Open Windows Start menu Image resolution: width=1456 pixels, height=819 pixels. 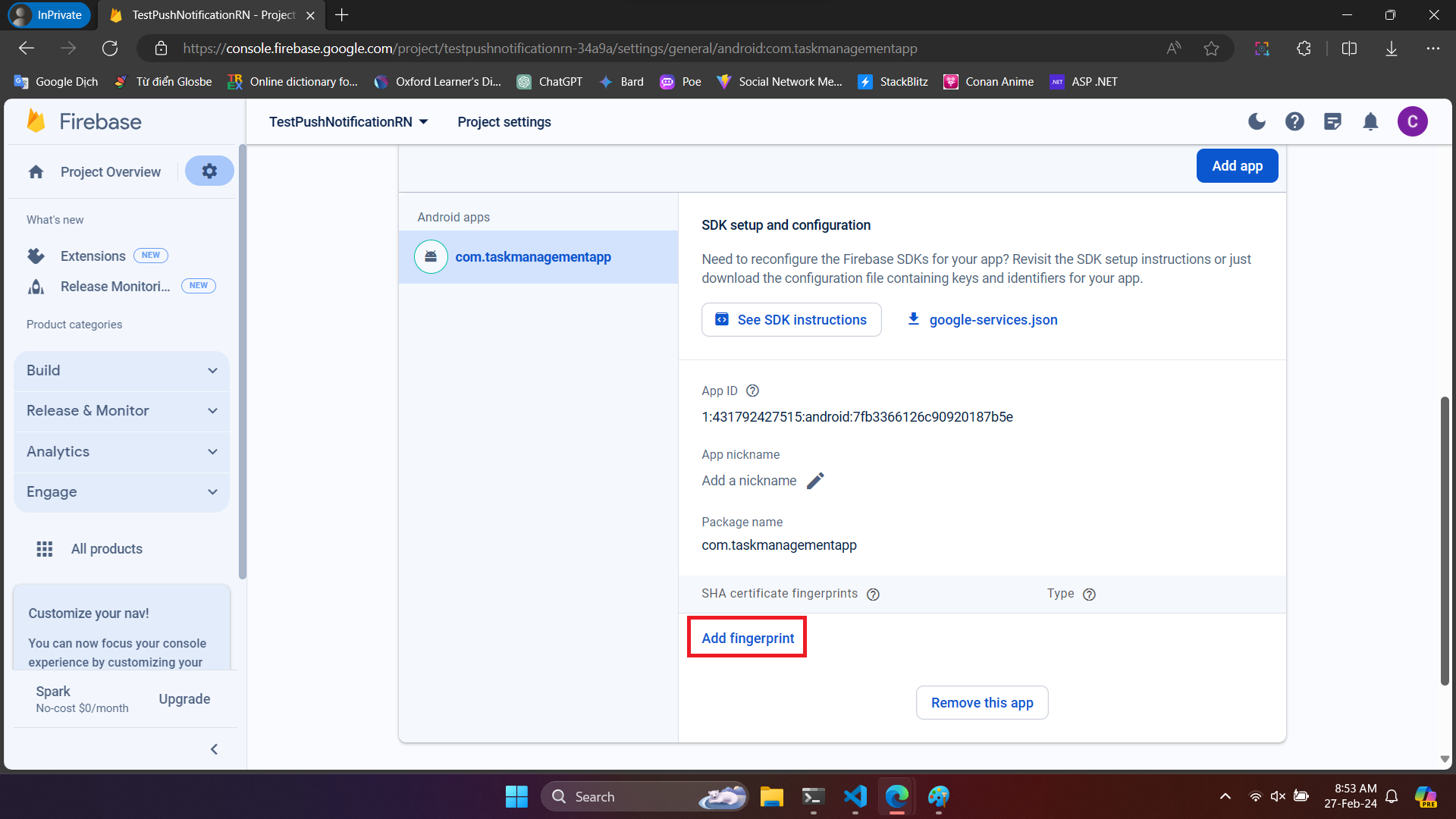click(x=516, y=797)
